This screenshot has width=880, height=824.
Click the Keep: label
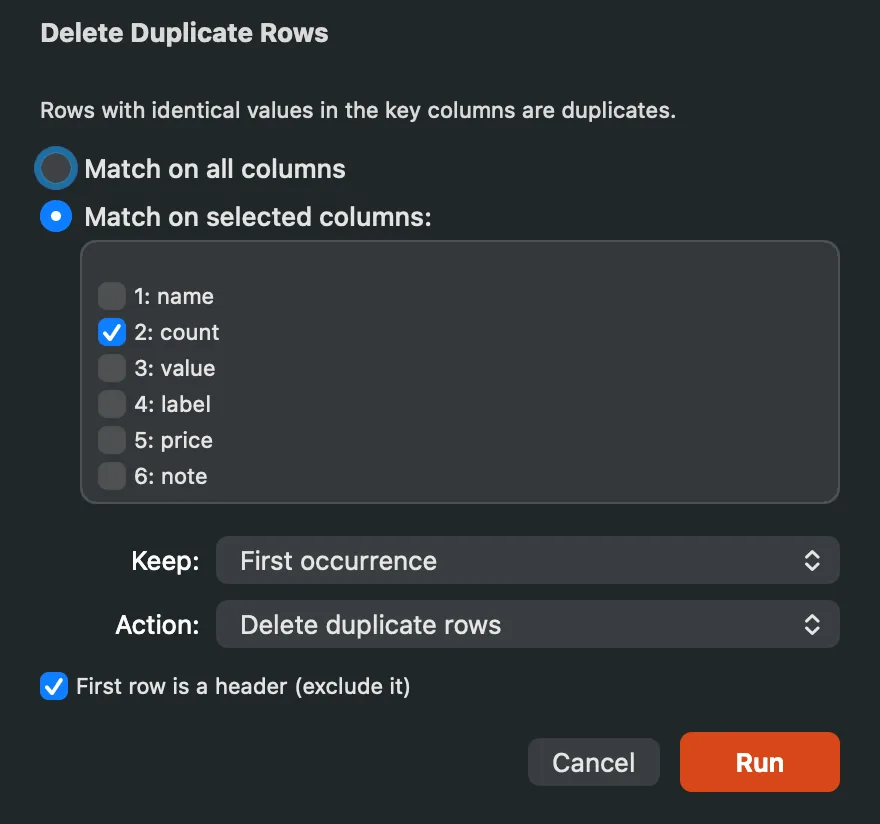pyautogui.click(x=166, y=561)
